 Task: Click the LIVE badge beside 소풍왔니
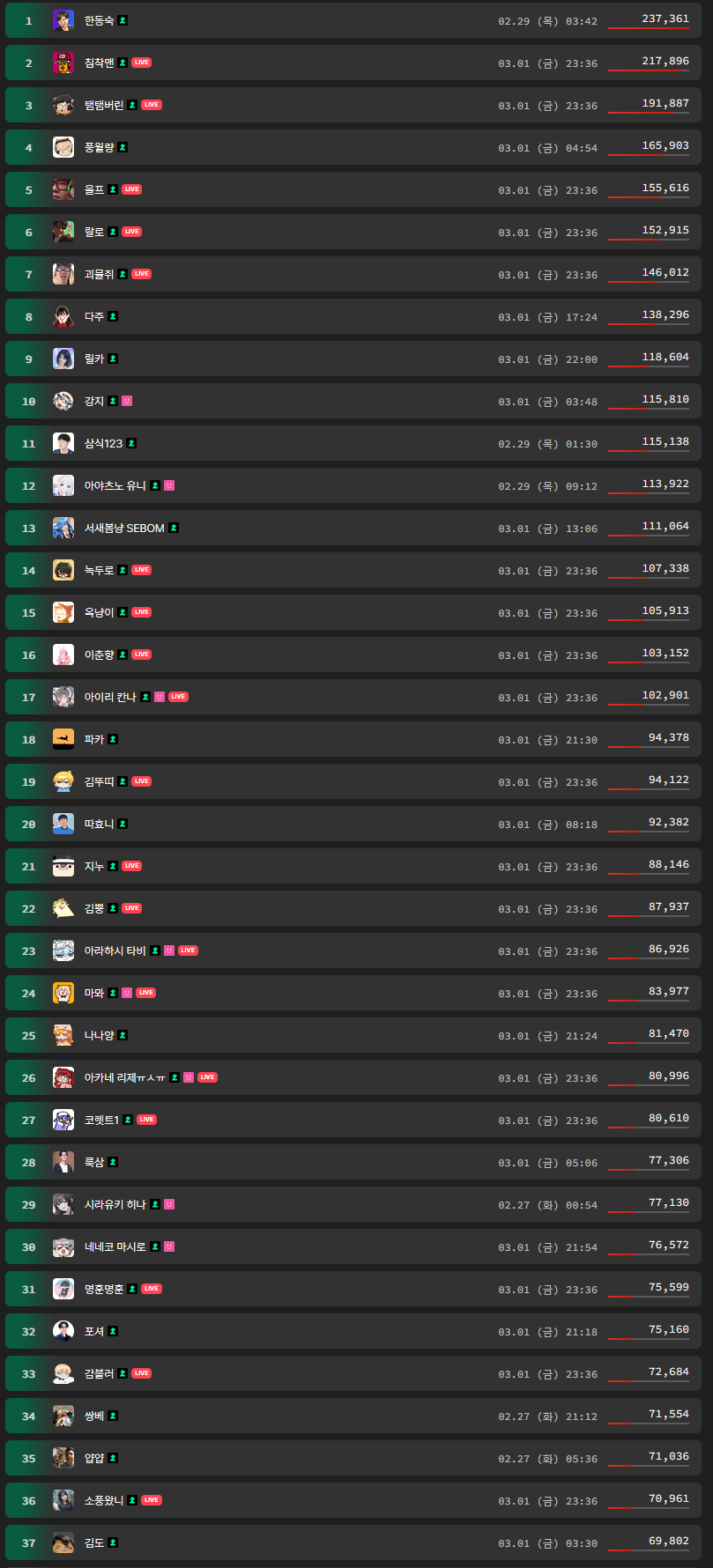click(x=151, y=1500)
